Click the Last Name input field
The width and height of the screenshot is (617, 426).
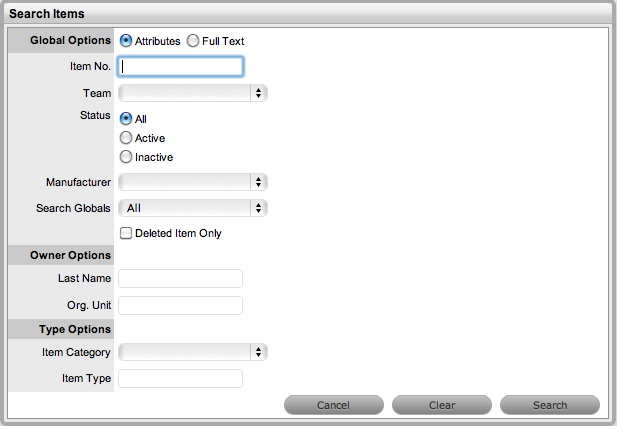coord(181,279)
